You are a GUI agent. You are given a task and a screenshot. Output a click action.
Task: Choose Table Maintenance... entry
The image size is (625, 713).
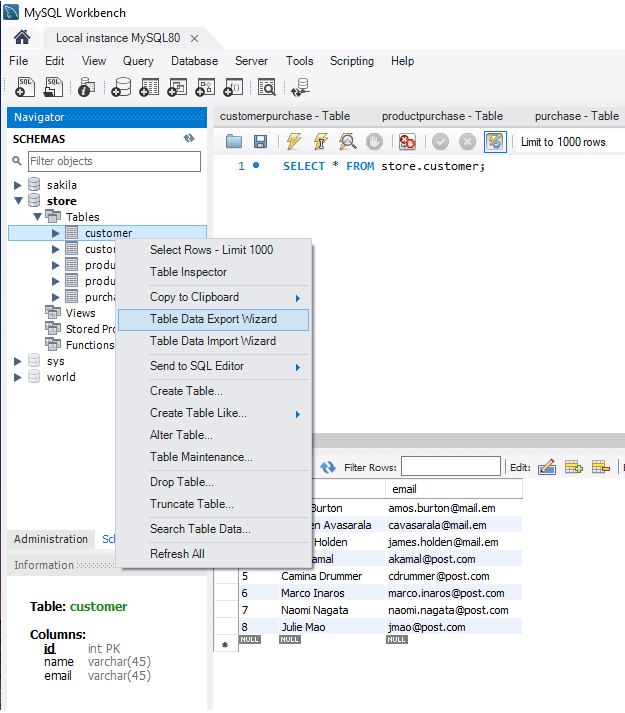[213, 457]
